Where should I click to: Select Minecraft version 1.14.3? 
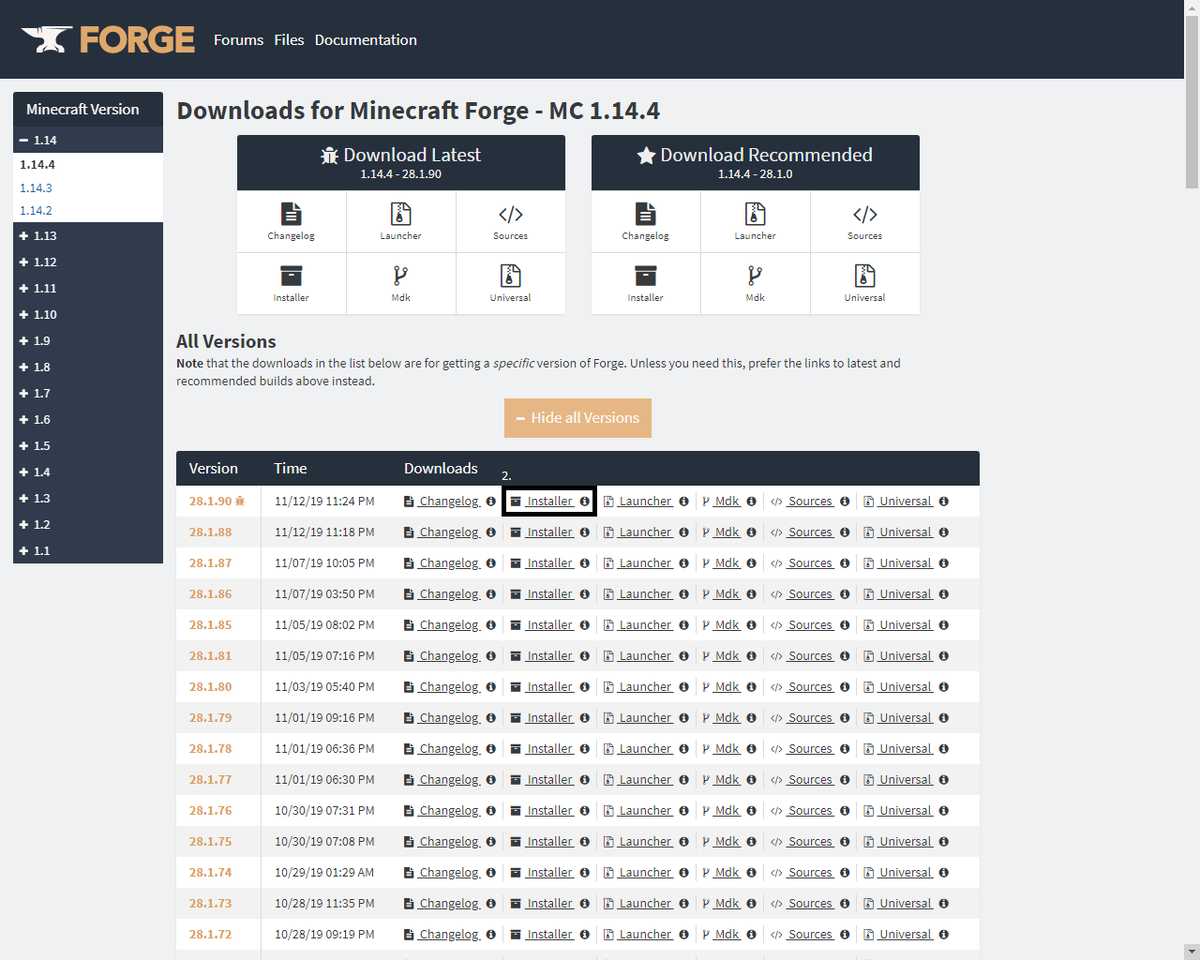[x=36, y=188]
